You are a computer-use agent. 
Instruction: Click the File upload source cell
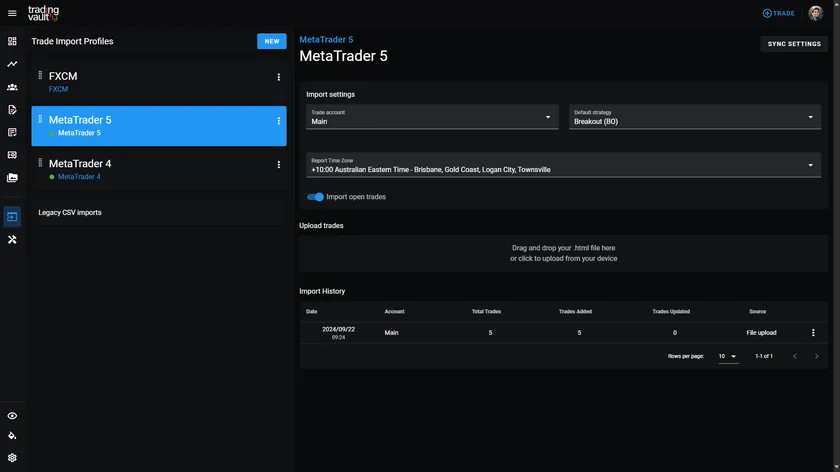tap(761, 333)
